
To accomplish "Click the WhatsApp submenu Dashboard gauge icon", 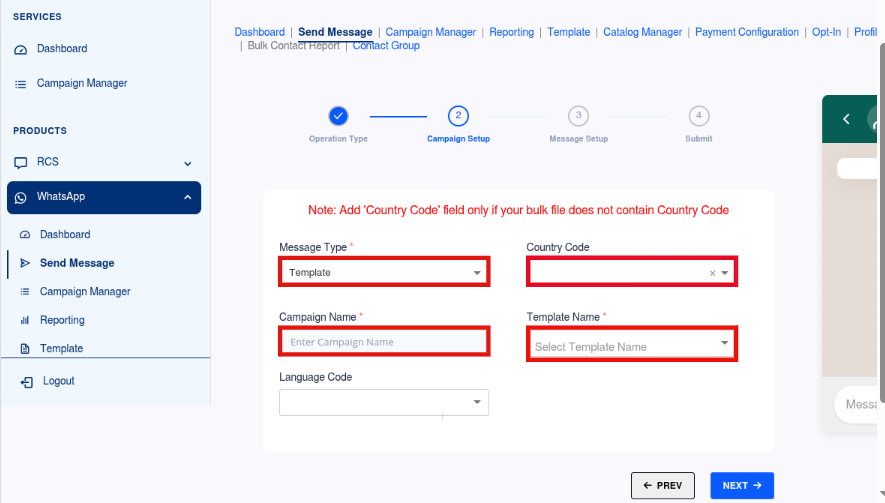I will click(25, 234).
